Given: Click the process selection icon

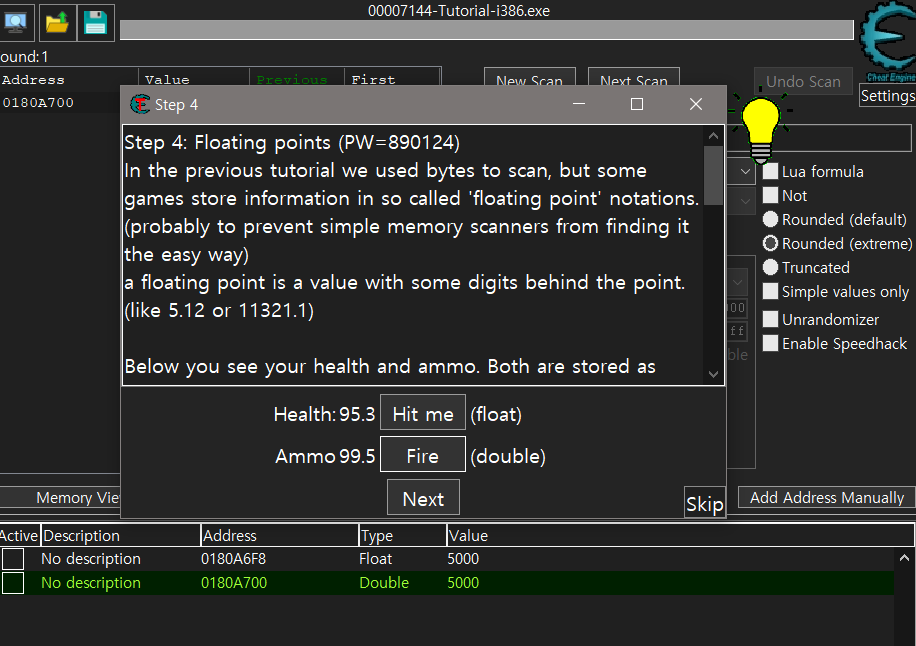Looking at the screenshot, I should point(14,21).
